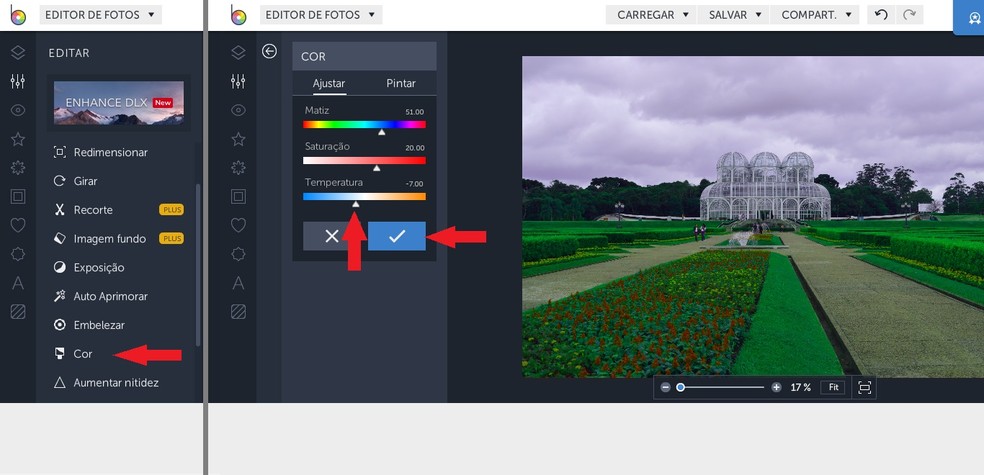
Task: Select Edit sliders icon in right editor sidebar
Action: pyautogui.click(x=238, y=81)
